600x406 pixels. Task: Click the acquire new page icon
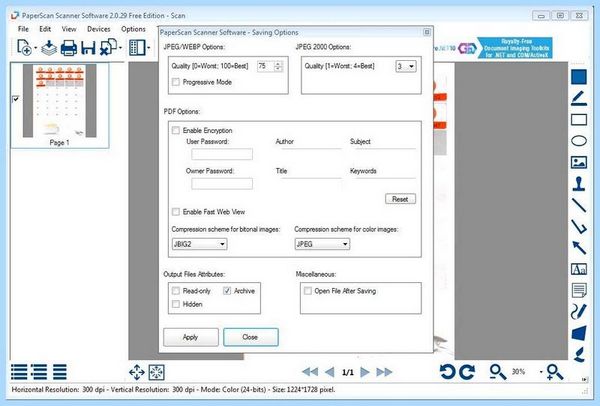click(24, 48)
